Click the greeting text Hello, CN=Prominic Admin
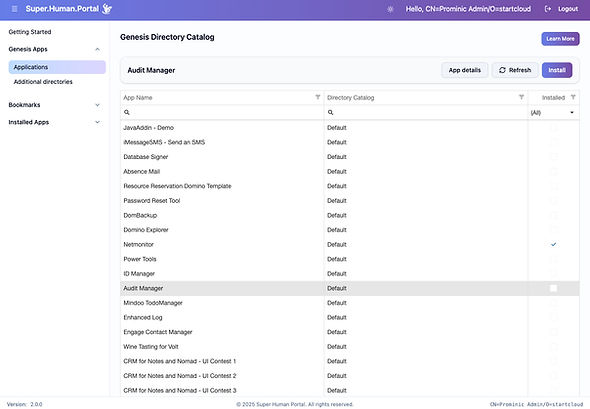Screen dimensions: 590x409 point(468,9)
